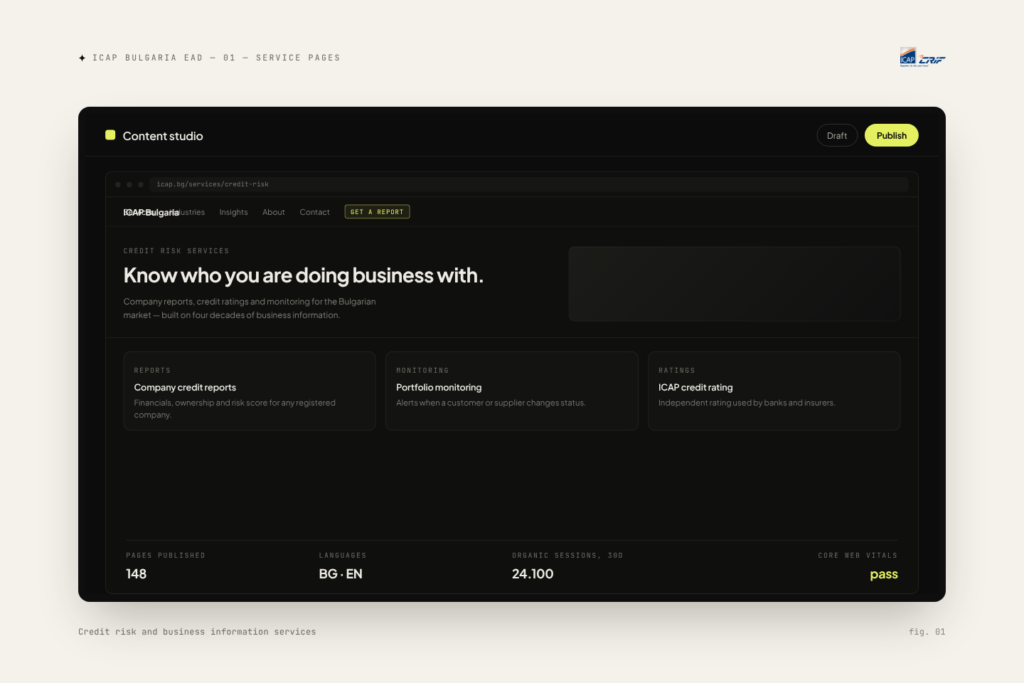Click the Pages published value '148'

(136, 574)
